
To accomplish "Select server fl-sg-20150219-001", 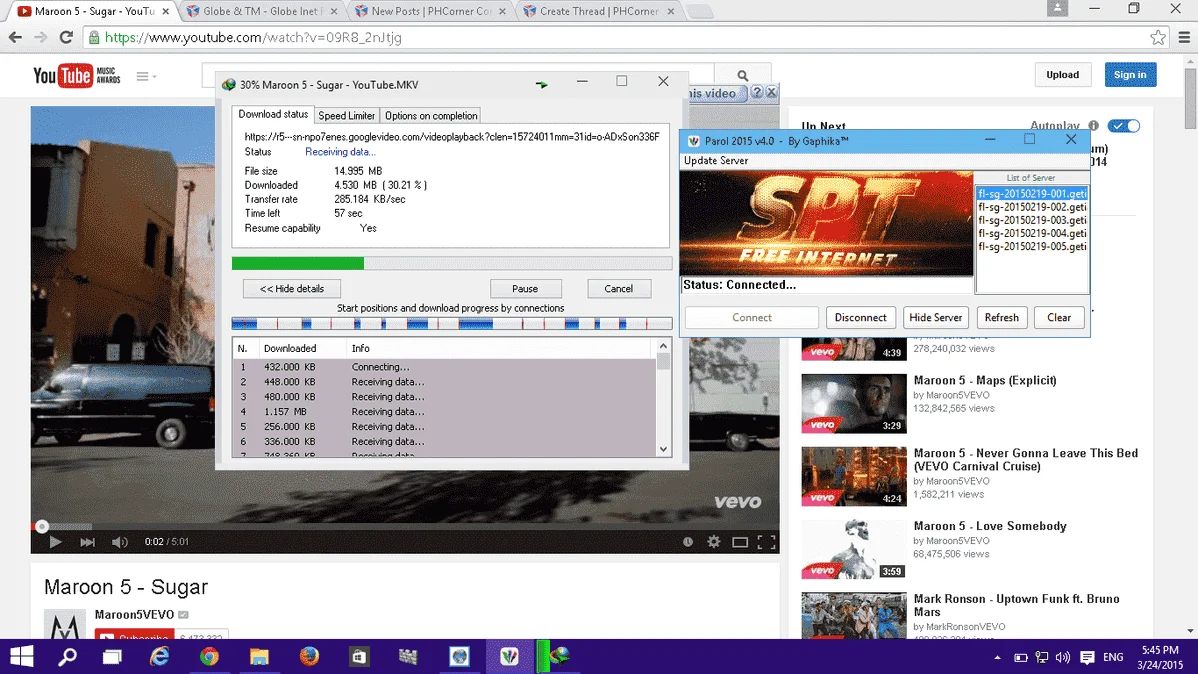I will coord(1032,194).
